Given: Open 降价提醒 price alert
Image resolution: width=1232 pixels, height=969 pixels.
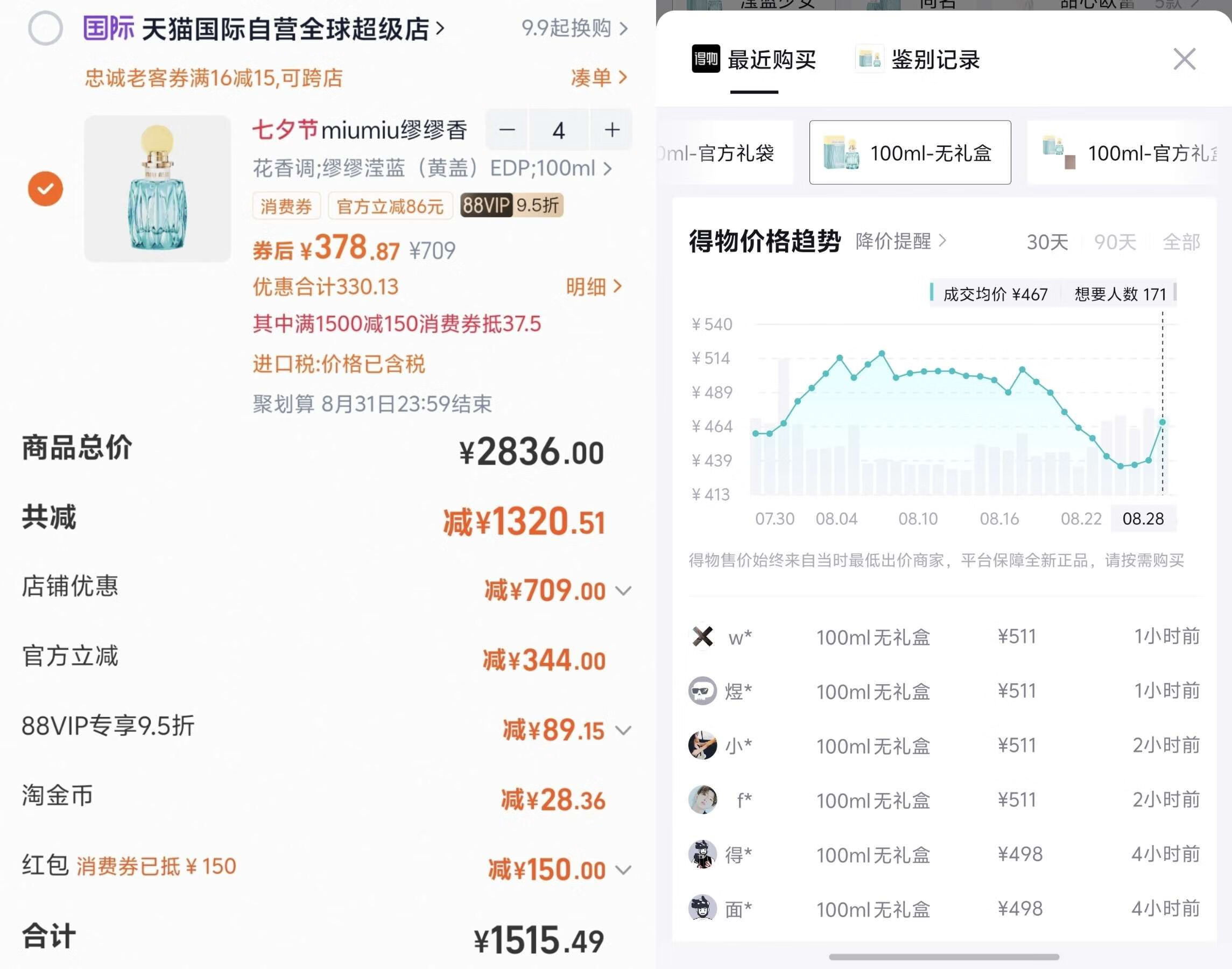Looking at the screenshot, I should tap(901, 241).
